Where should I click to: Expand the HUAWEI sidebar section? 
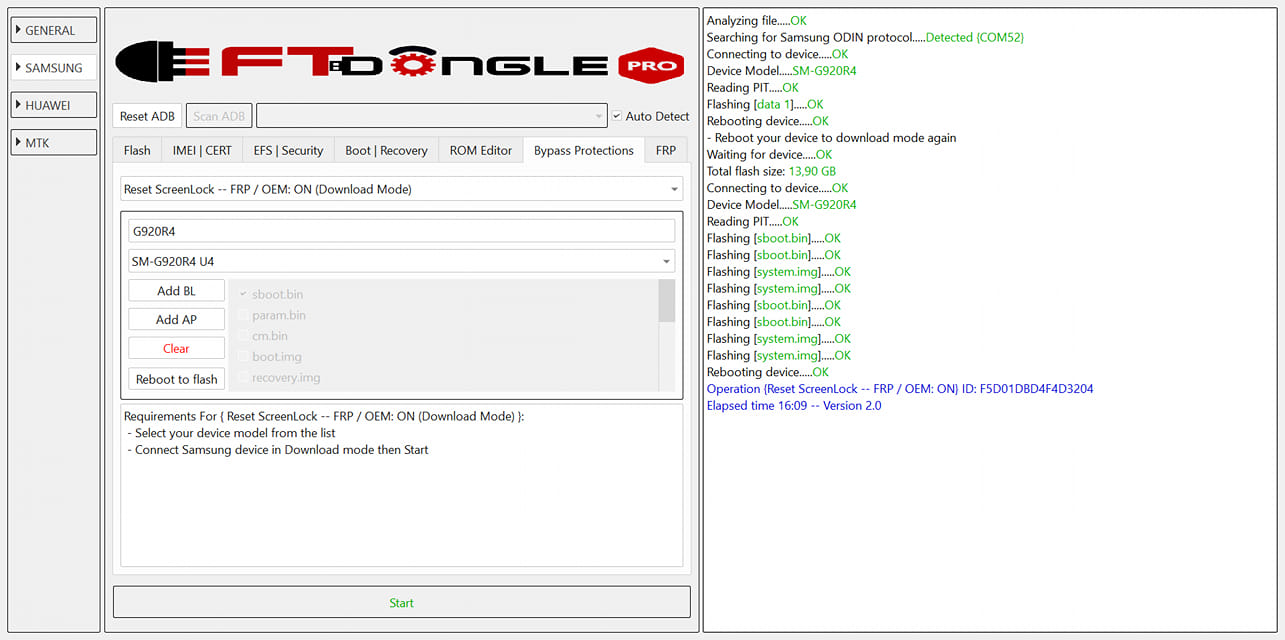click(54, 105)
